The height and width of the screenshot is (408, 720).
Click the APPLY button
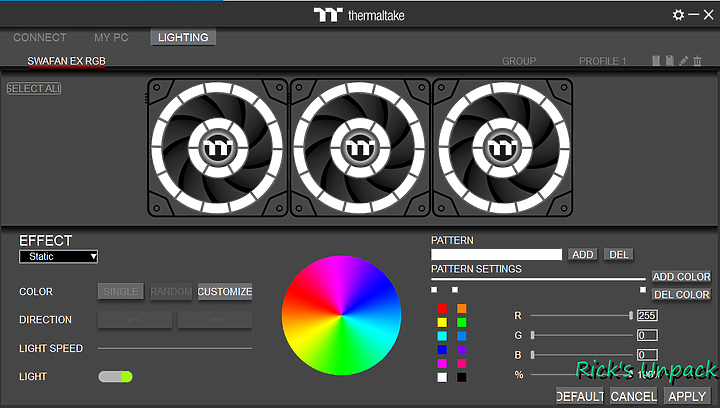point(687,396)
